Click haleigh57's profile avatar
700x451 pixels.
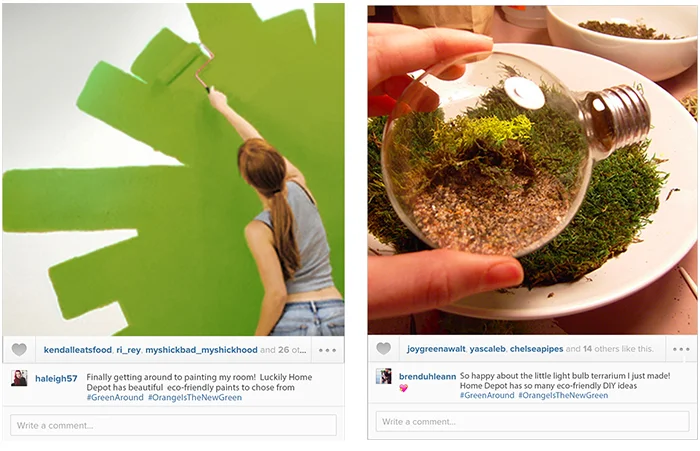pyautogui.click(x=19, y=378)
